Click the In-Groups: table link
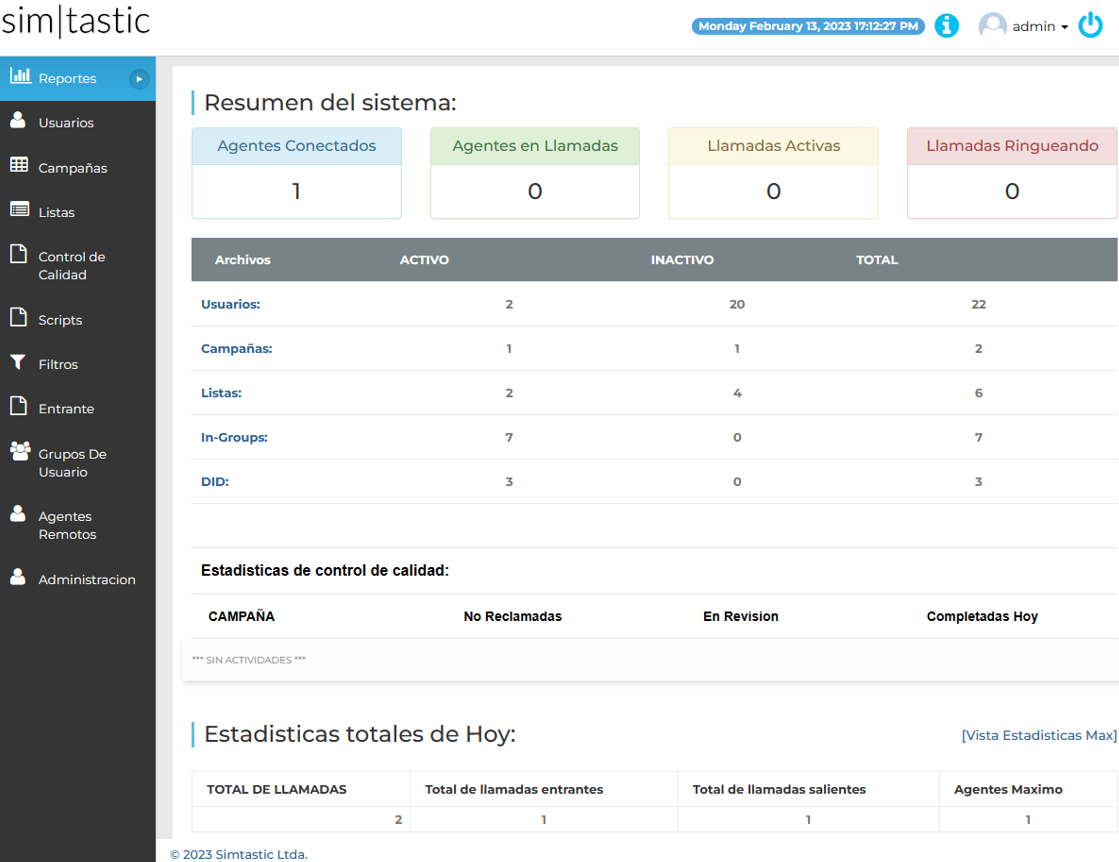1119x862 pixels. [x=234, y=437]
